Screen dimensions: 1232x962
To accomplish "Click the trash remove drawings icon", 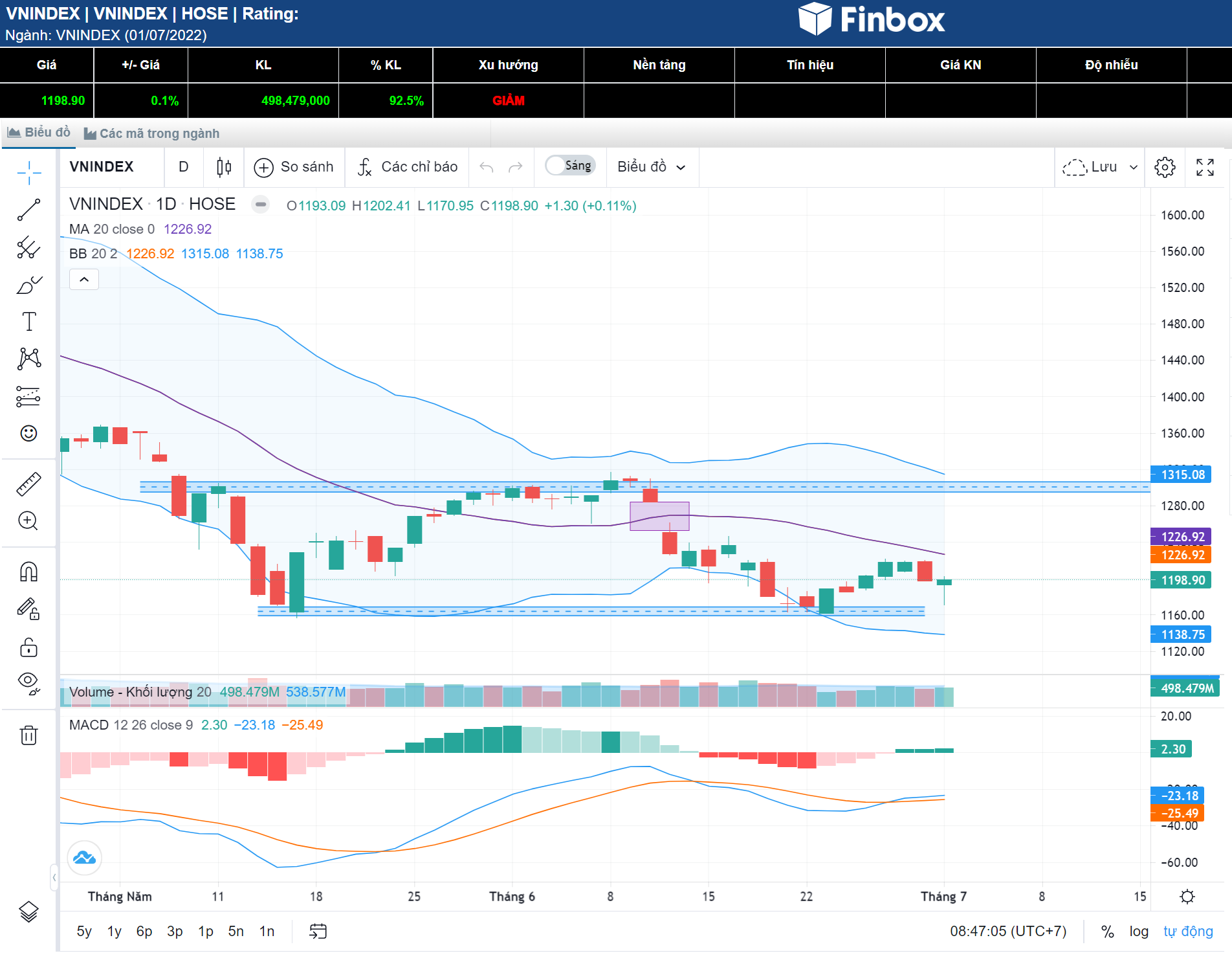I will pos(28,735).
